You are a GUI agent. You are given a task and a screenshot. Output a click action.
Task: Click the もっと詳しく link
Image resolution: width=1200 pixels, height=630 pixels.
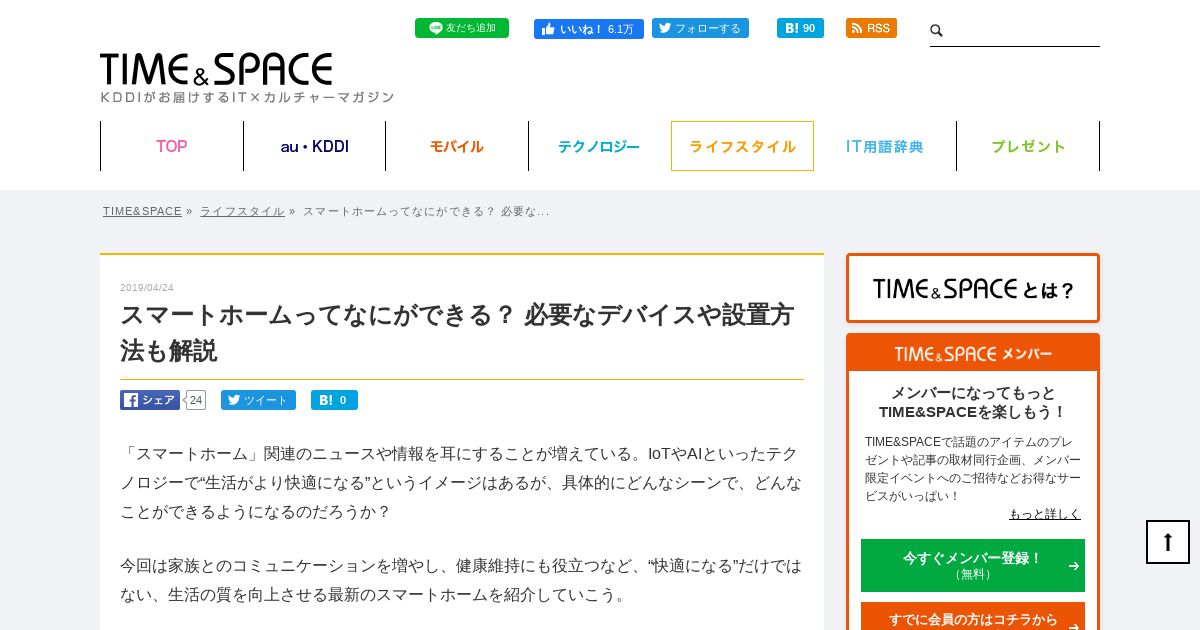point(1045,514)
